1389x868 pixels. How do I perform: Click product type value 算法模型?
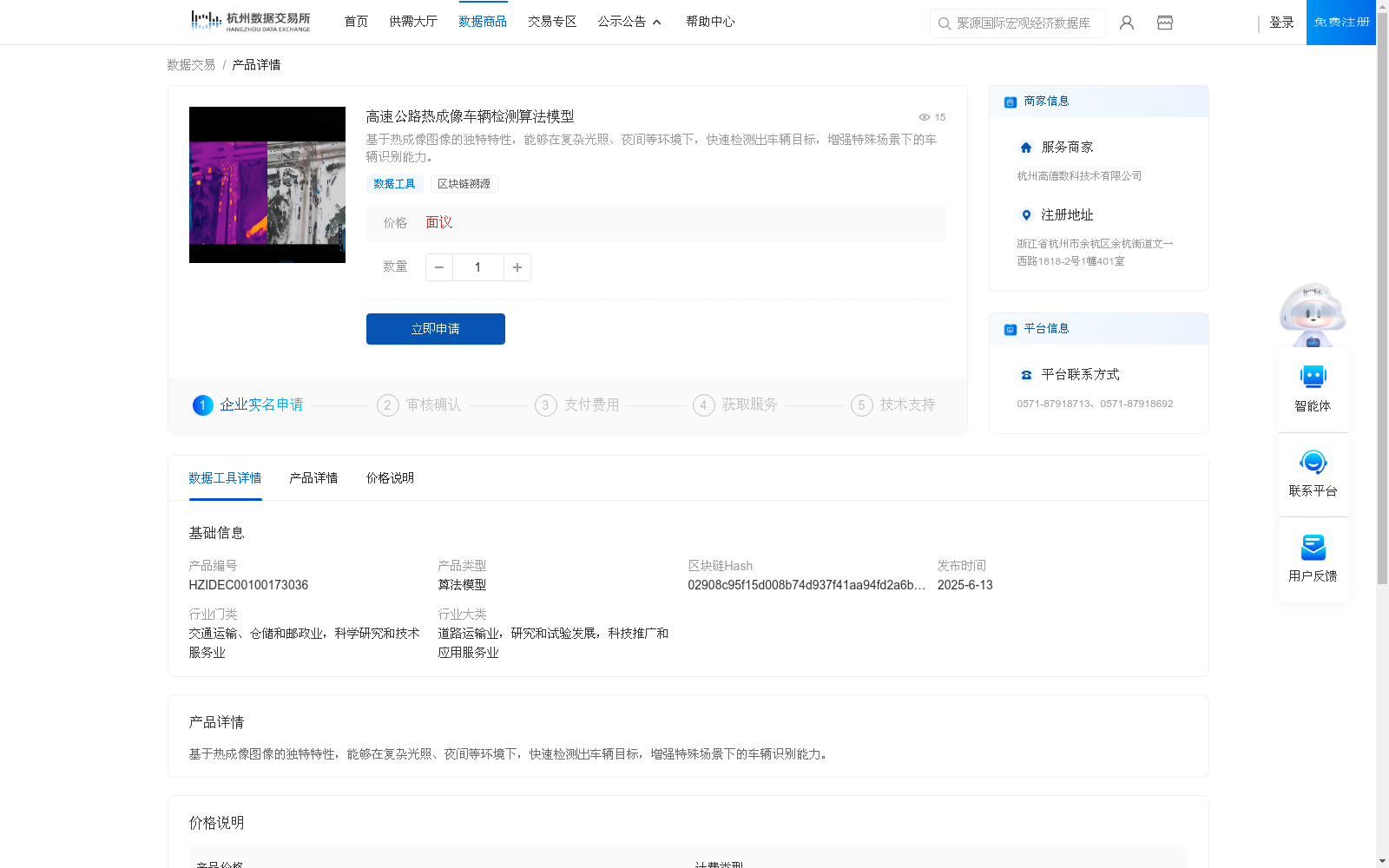(462, 585)
